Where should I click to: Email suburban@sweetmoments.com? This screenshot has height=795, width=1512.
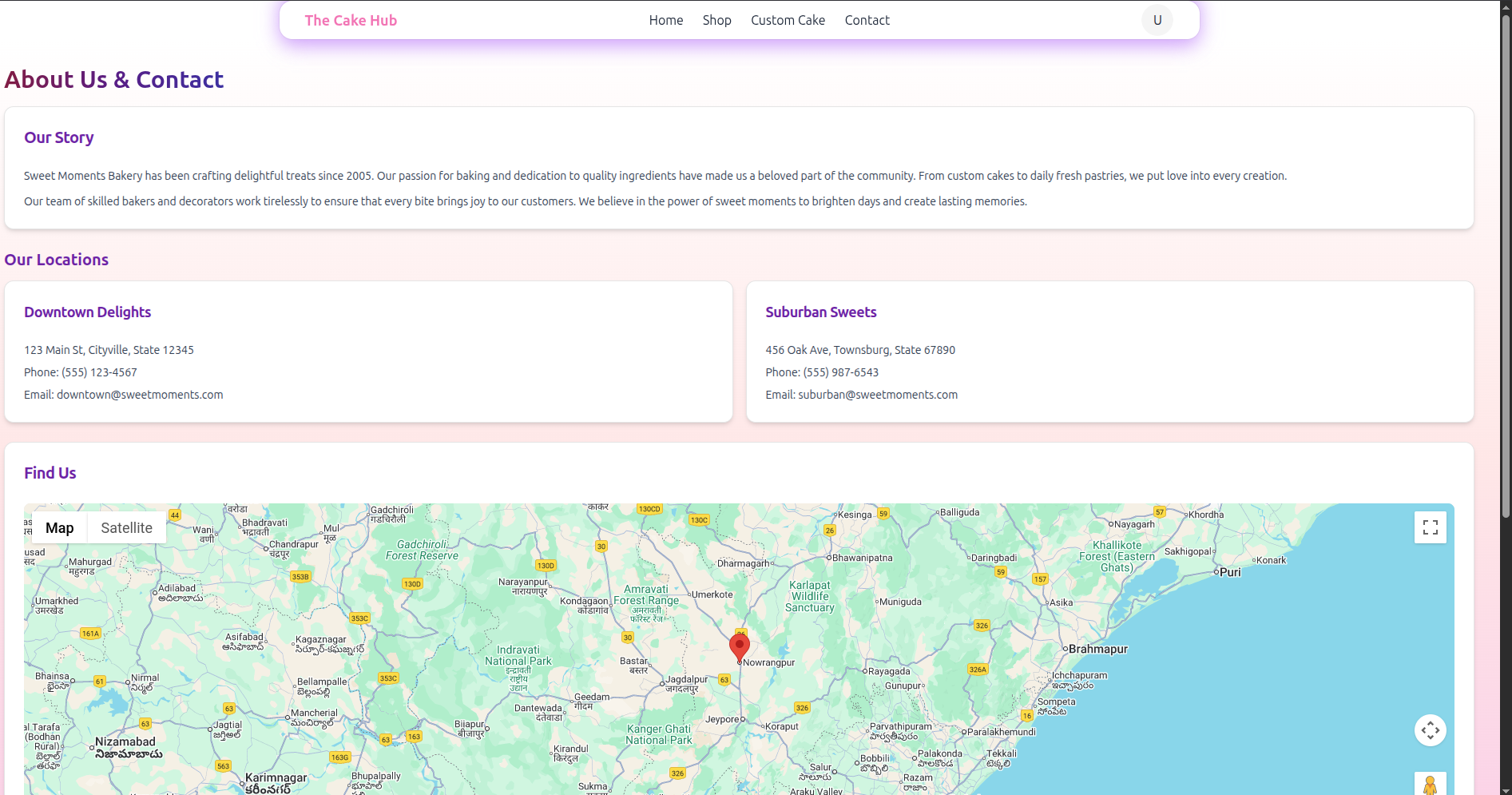point(877,394)
